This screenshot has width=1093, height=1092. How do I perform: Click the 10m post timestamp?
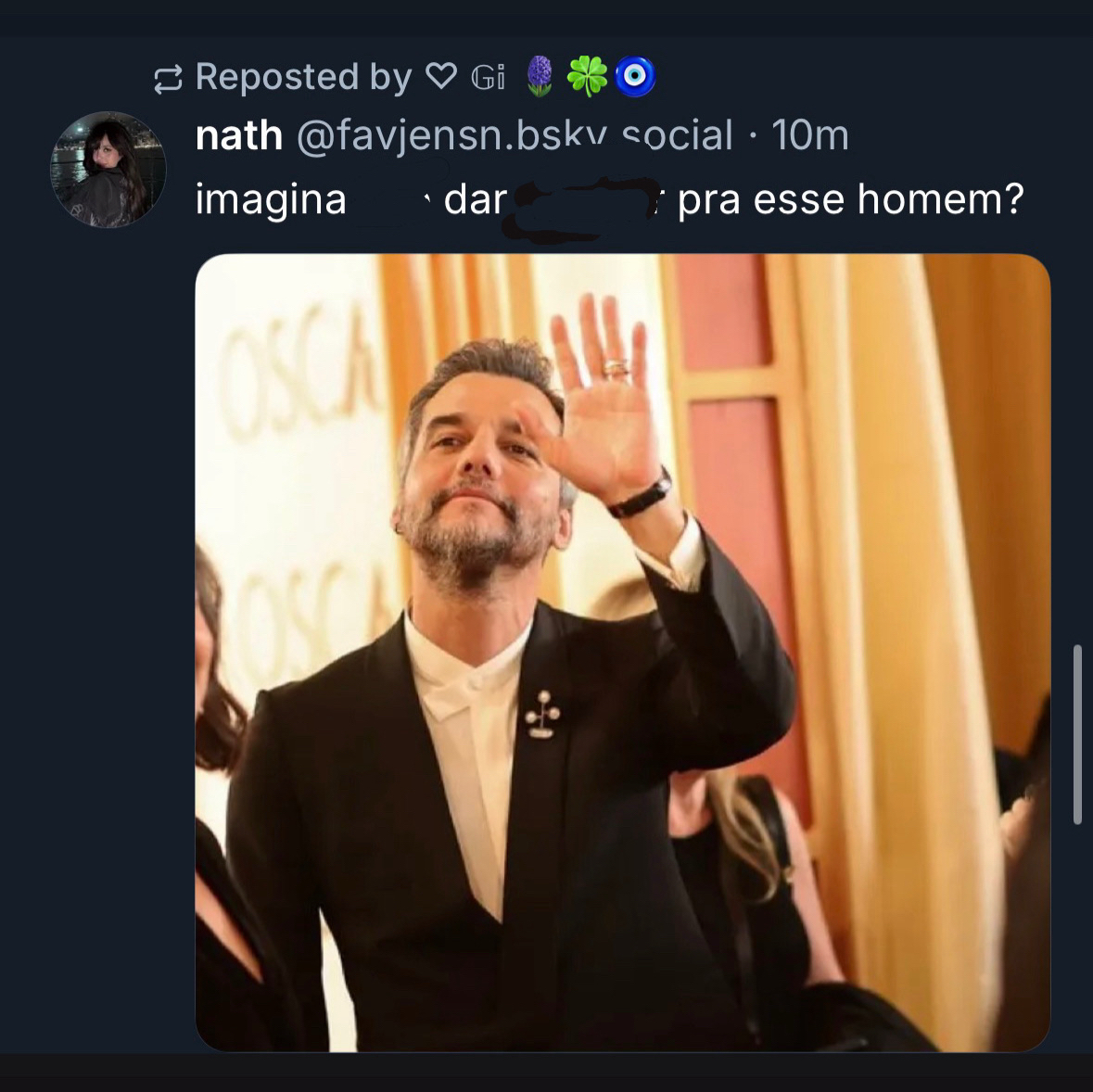coord(810,136)
